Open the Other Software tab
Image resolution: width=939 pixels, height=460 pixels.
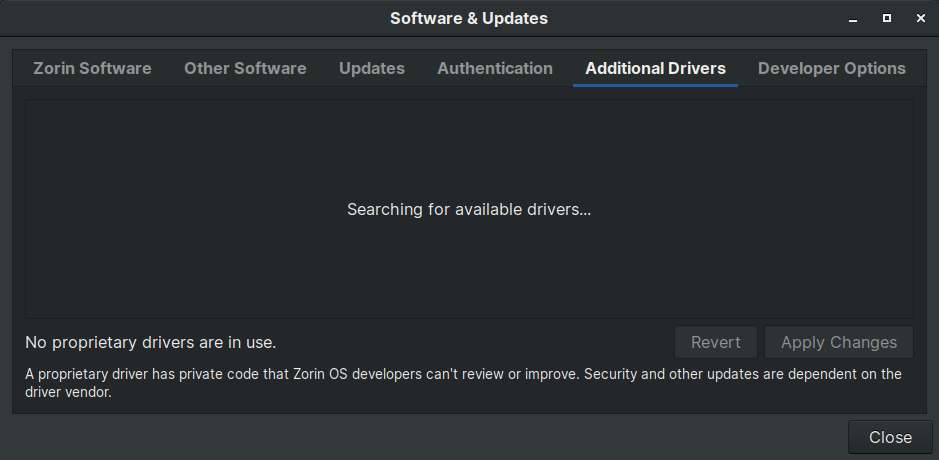coord(245,68)
